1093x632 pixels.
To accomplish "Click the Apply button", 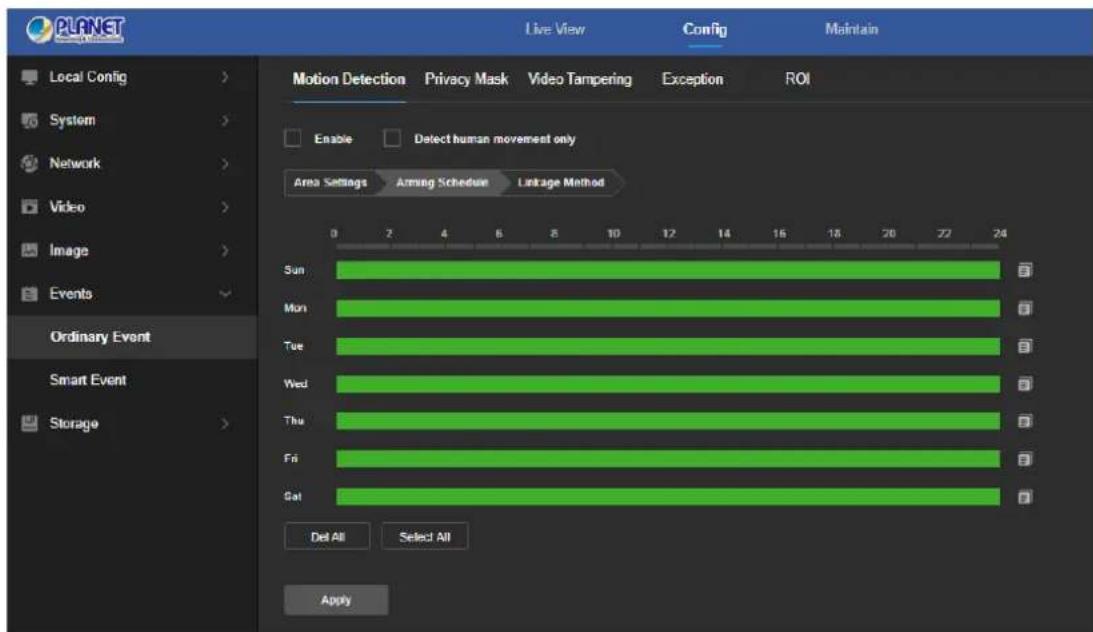I will (336, 600).
